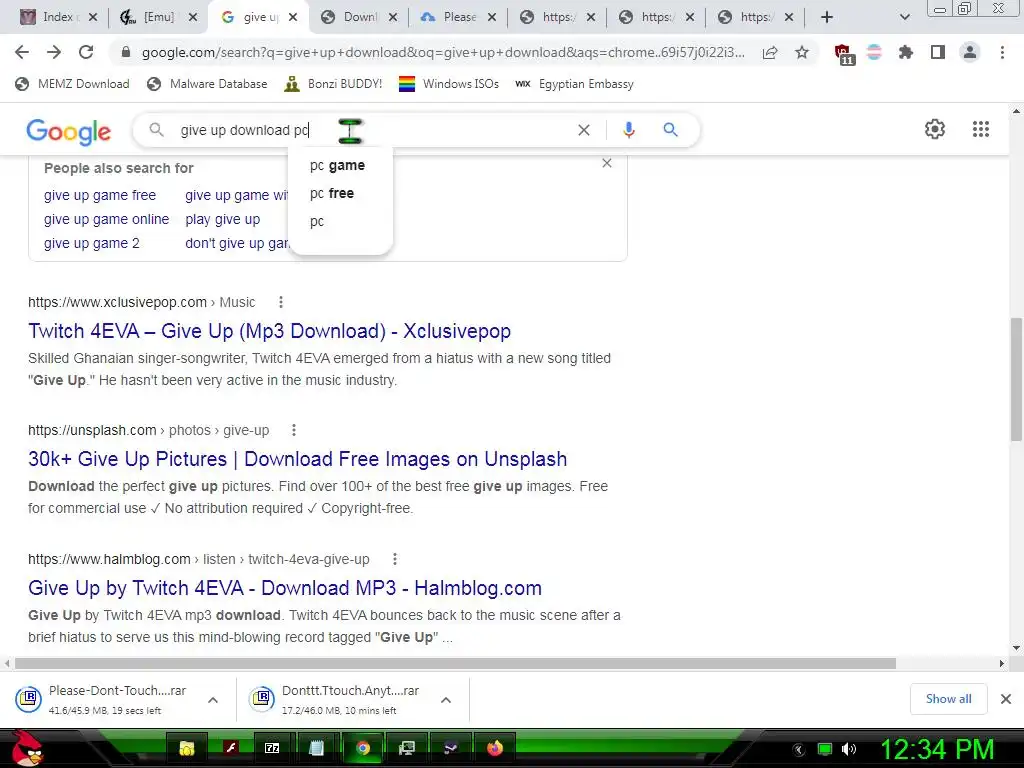The width and height of the screenshot is (1024, 768).
Task: Click the vertical page scrollbar thumb
Action: (x=1016, y=379)
